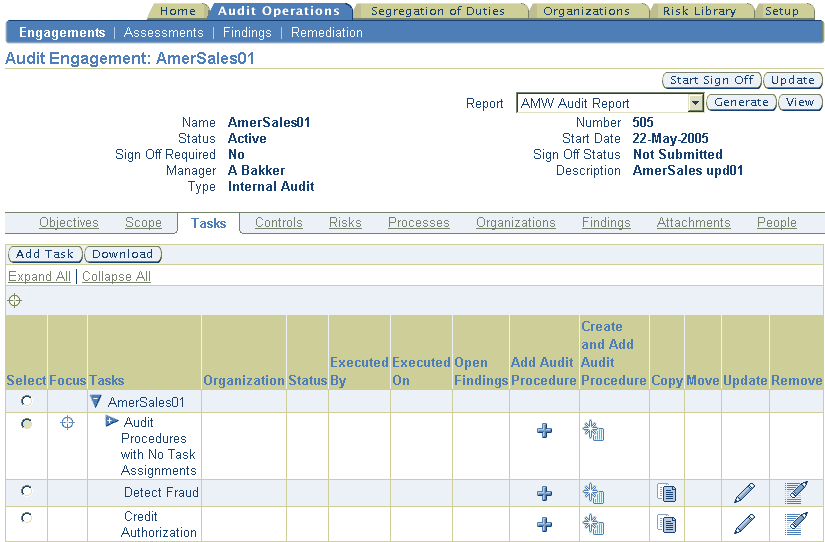The image size is (825, 542).
Task: Expand Audit Procedures with No Task Assignments node
Action: coord(112,421)
